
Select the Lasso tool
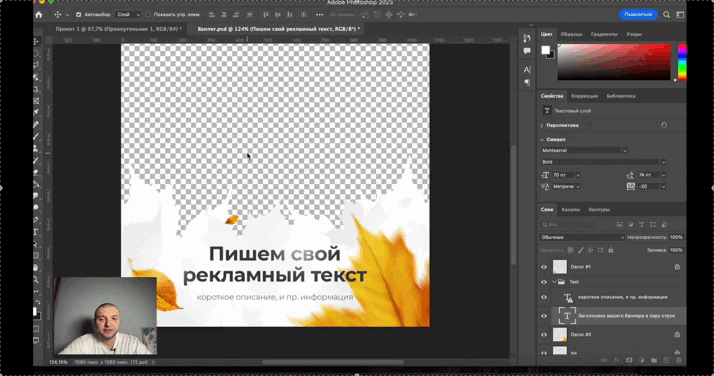click(36, 65)
